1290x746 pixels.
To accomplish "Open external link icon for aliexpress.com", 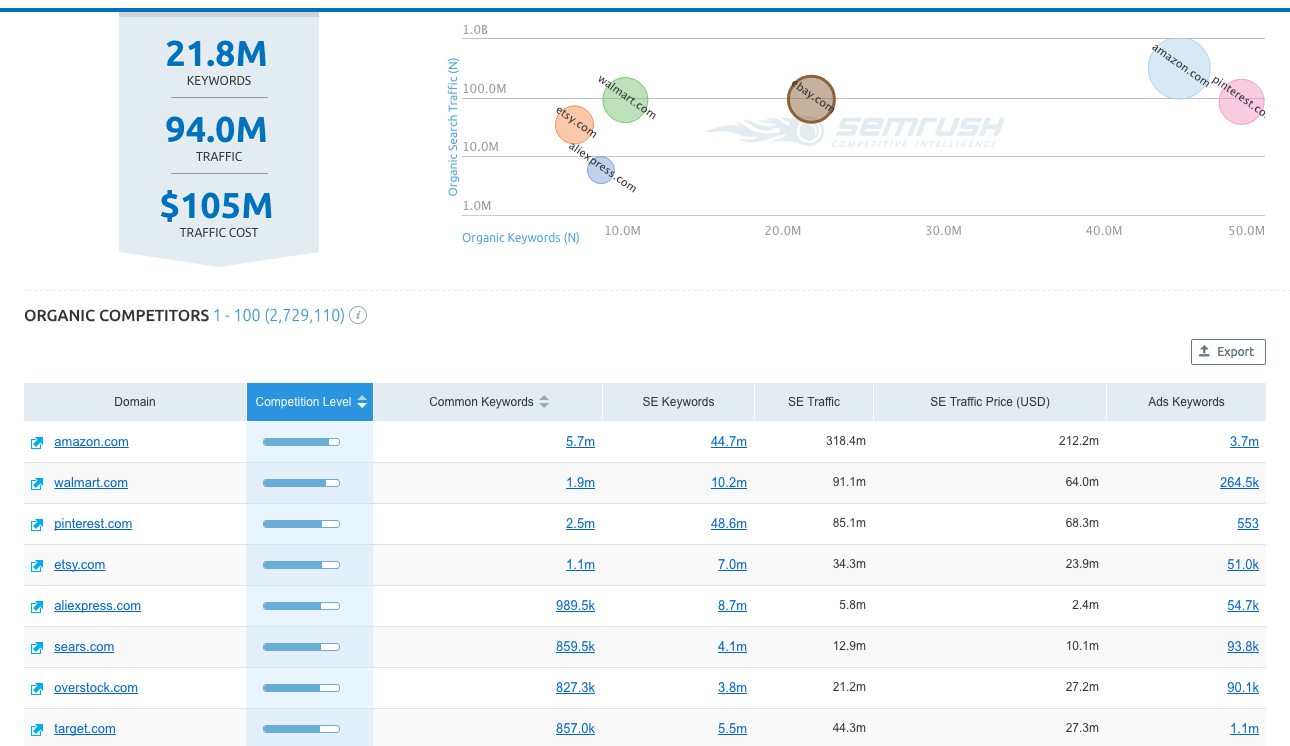I will point(37,607).
